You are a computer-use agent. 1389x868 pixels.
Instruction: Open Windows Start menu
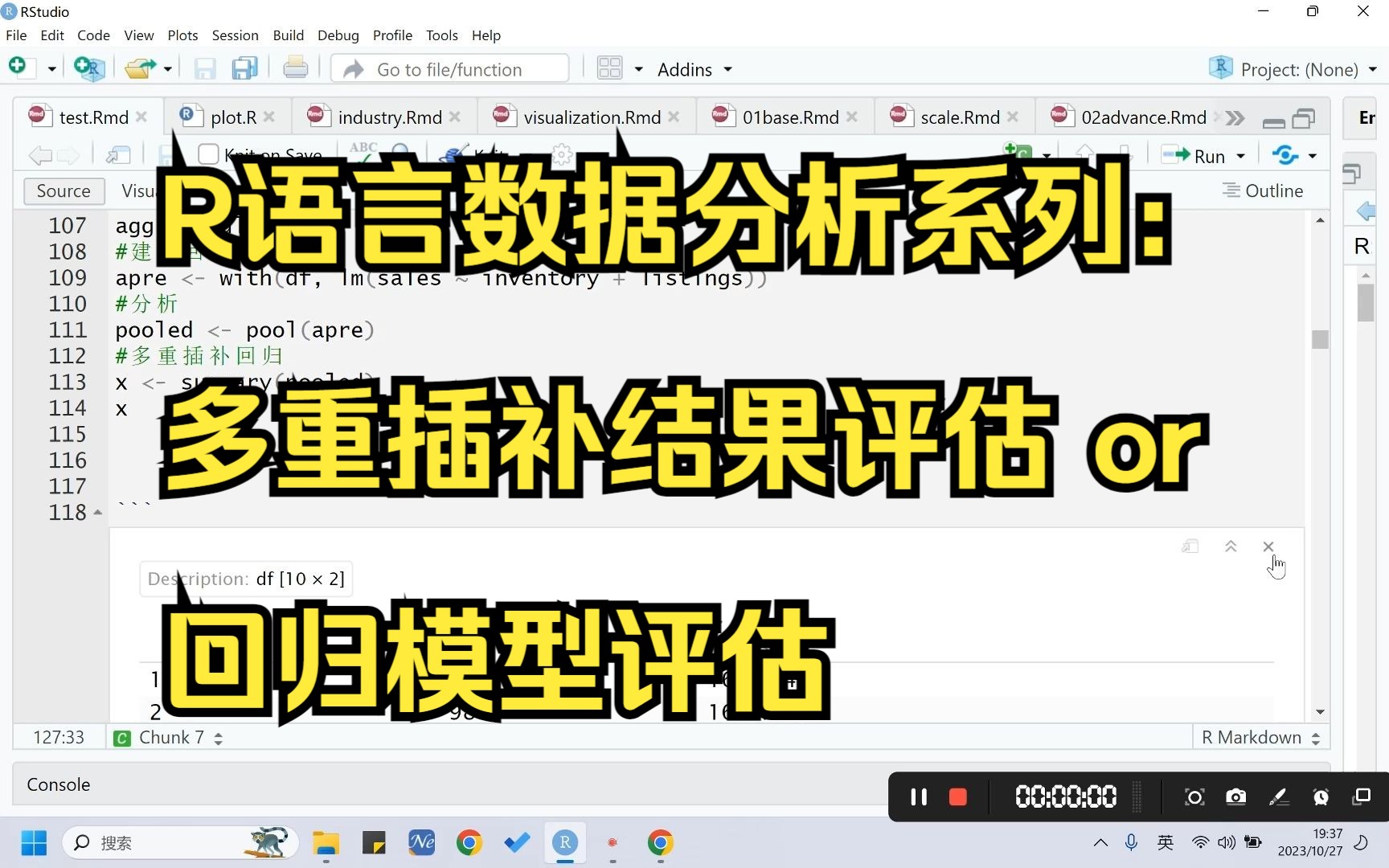click(34, 843)
